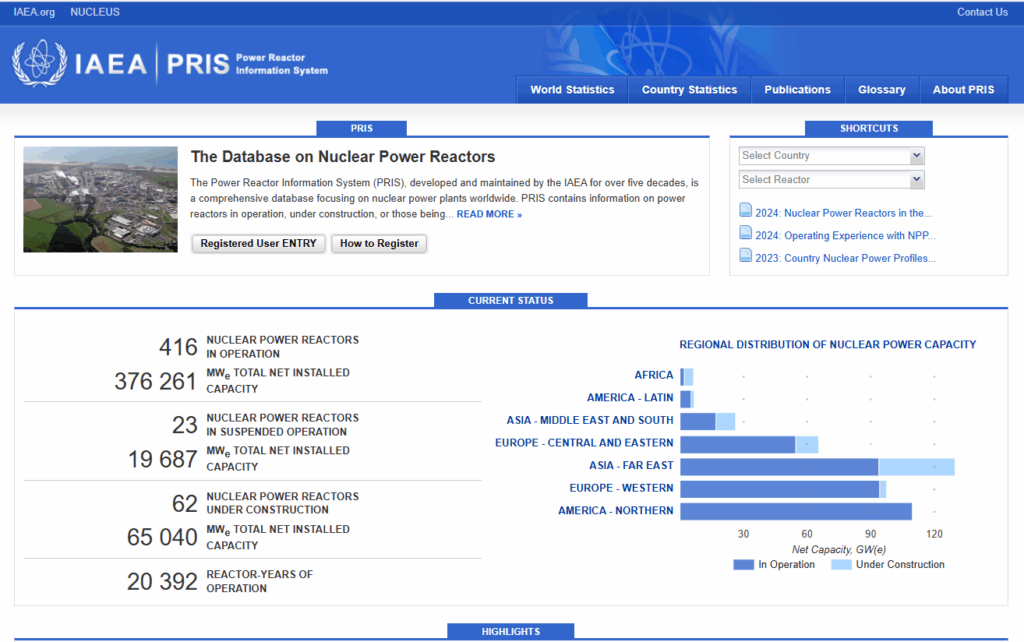Select About PRIS in navigation
Image resolution: width=1024 pixels, height=642 pixels.
(963, 90)
